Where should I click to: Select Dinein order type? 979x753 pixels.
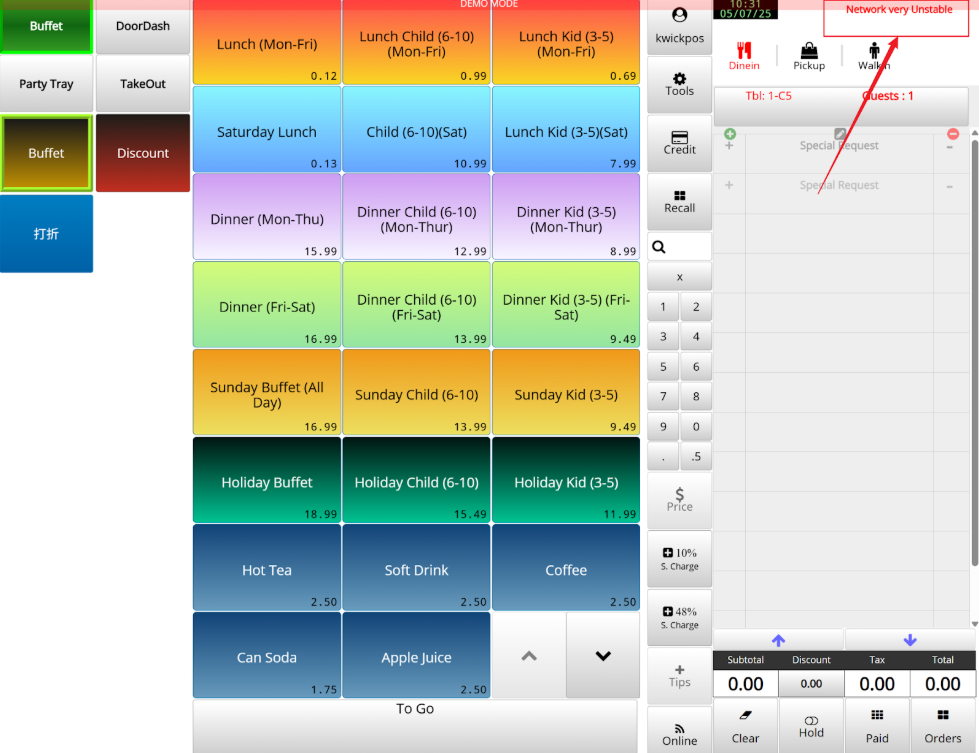[744, 56]
